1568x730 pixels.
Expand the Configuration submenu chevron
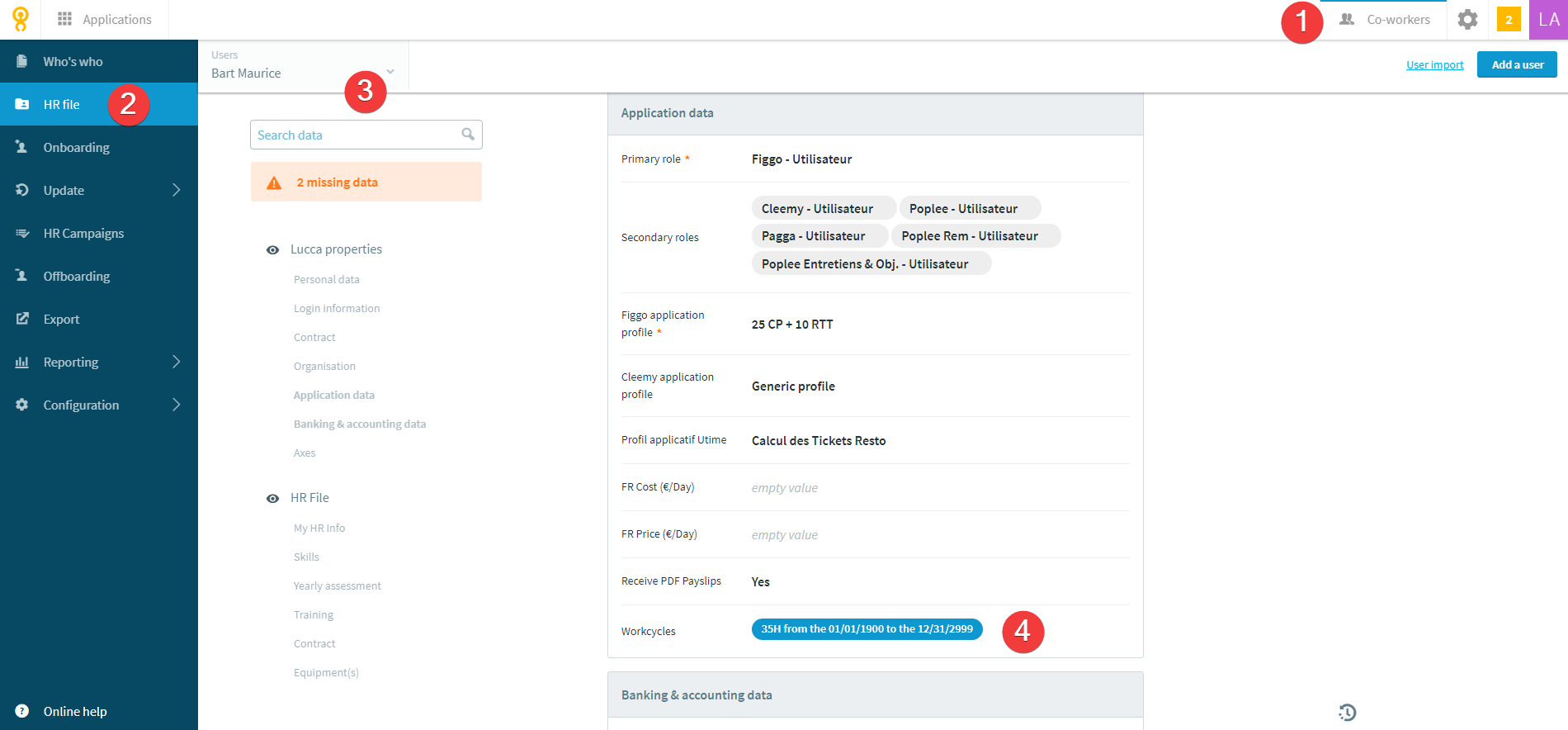tap(176, 405)
